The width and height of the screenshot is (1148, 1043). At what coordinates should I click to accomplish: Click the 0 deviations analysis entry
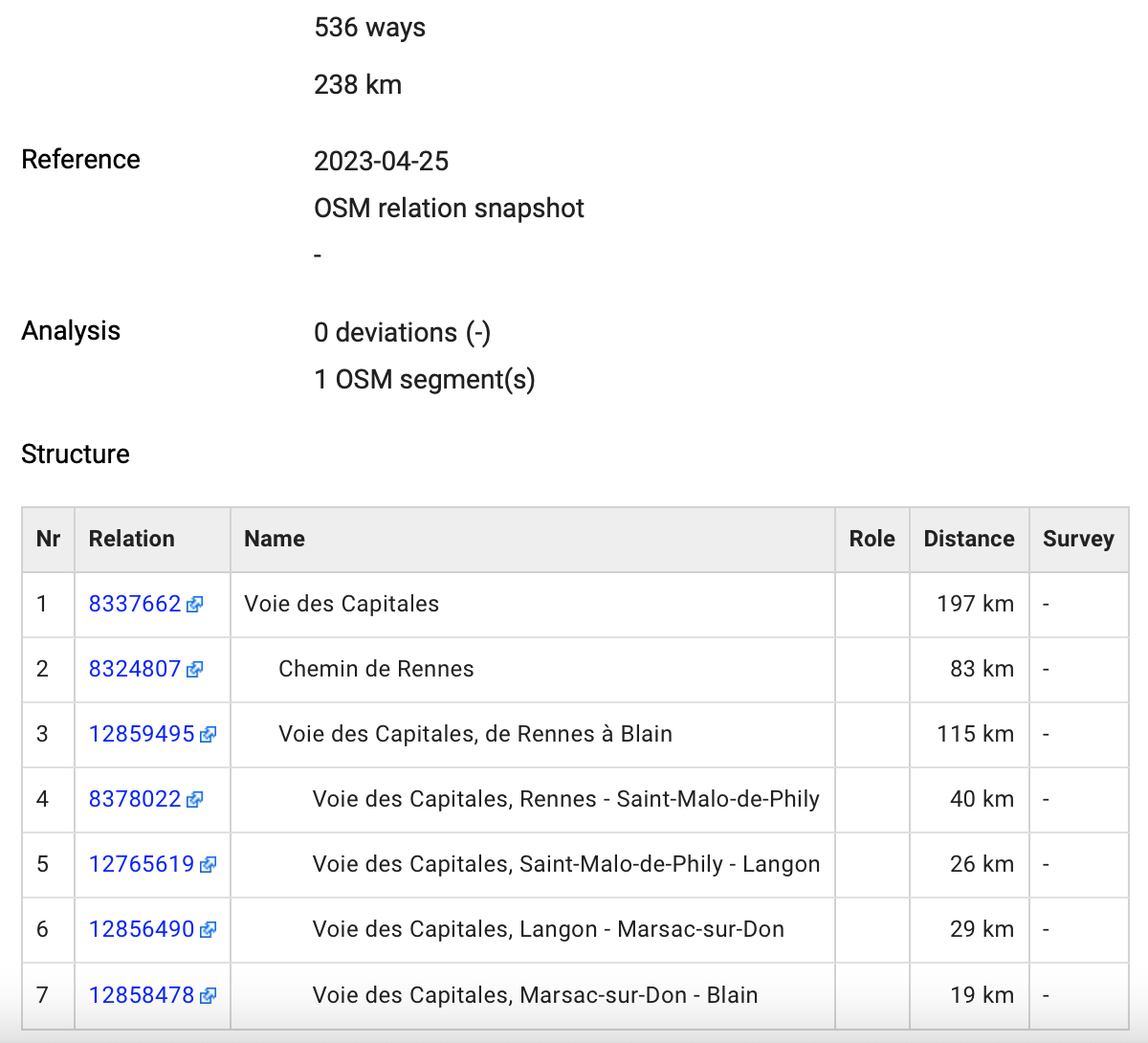[x=403, y=332]
